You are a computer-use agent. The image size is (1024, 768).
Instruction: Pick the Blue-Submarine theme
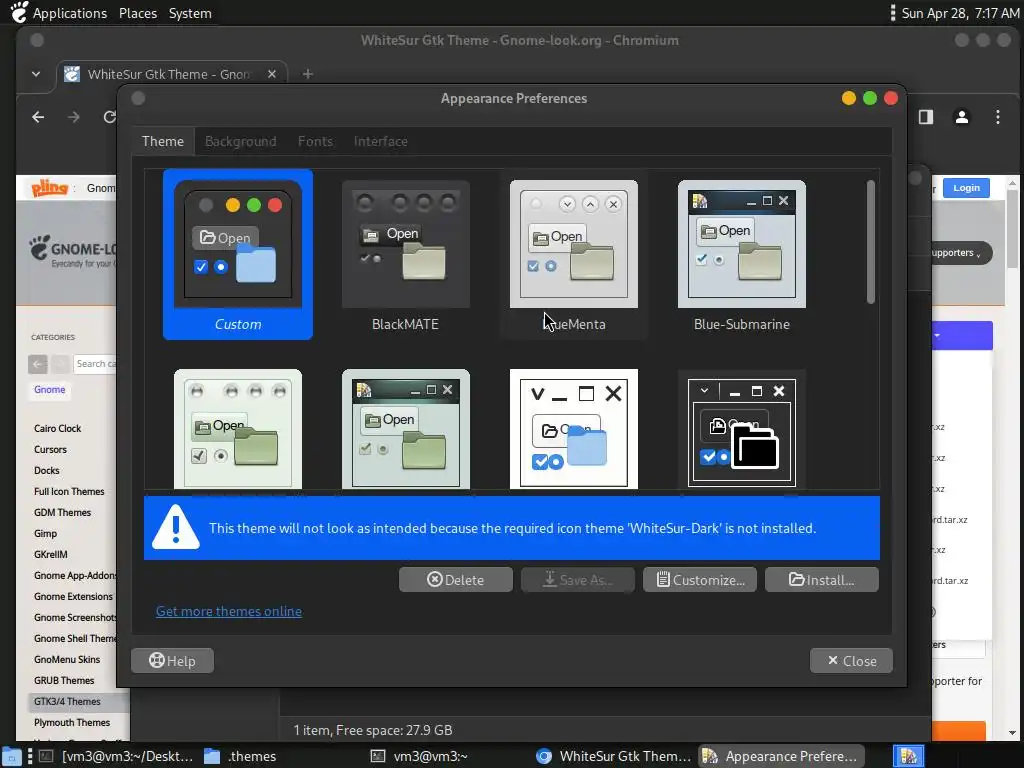pos(741,255)
